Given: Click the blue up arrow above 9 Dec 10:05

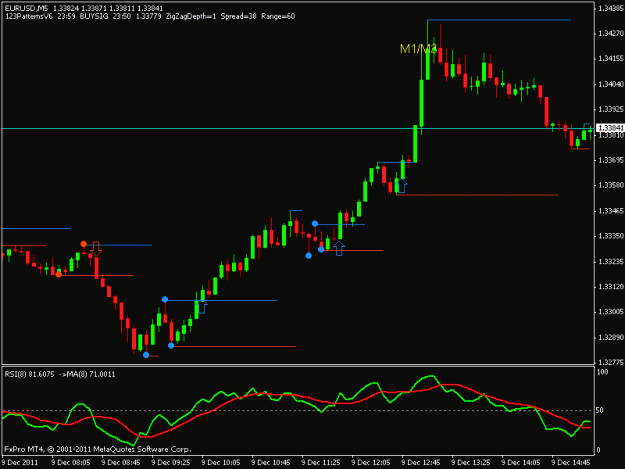Looking at the screenshot, I should (202, 306).
